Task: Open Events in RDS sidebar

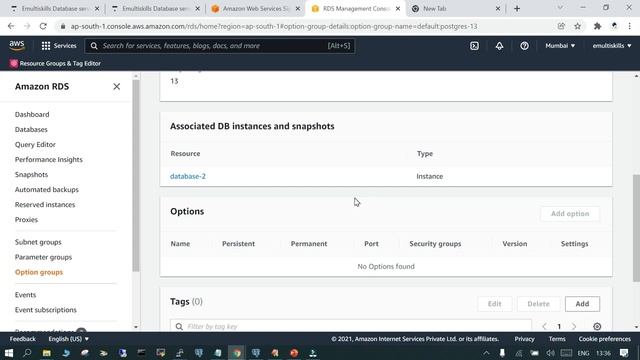Action: coord(25,295)
